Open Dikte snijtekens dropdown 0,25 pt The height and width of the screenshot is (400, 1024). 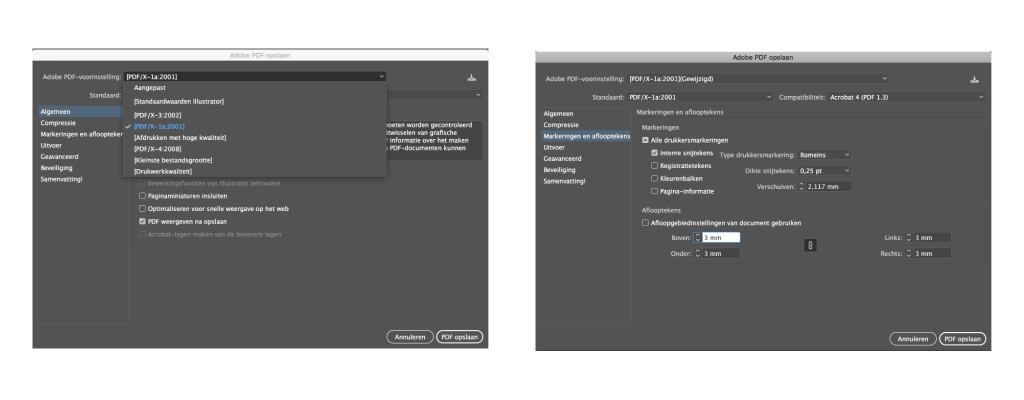(x=824, y=171)
